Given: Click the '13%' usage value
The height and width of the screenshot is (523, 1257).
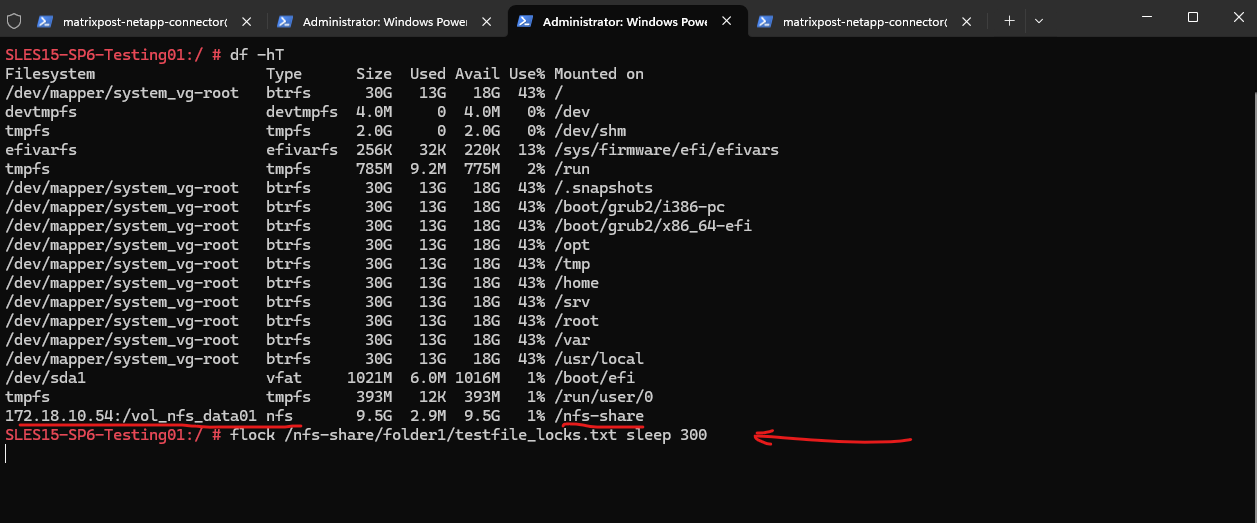Looking at the screenshot, I should [x=531, y=150].
